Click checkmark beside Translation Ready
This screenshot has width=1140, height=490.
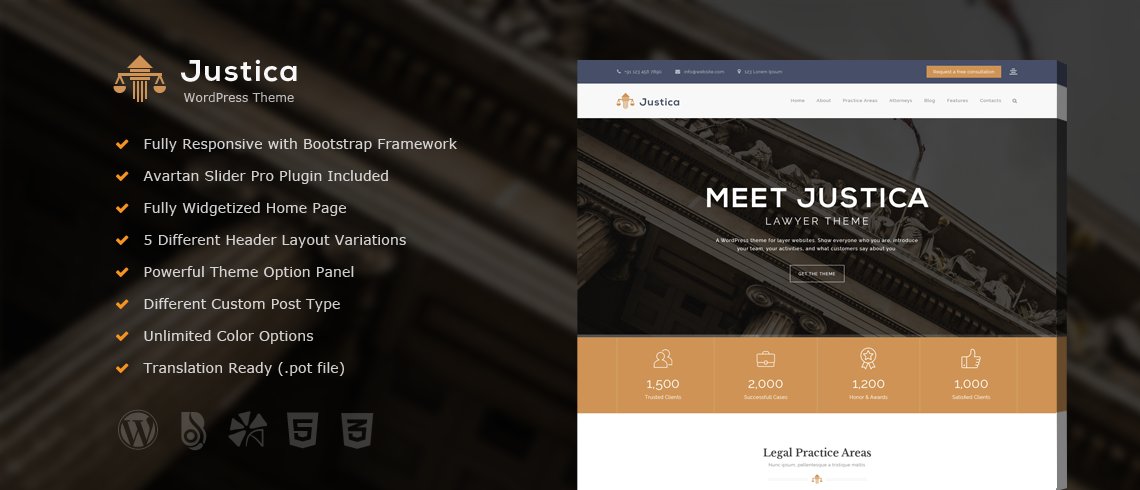pyautogui.click(x=122, y=368)
